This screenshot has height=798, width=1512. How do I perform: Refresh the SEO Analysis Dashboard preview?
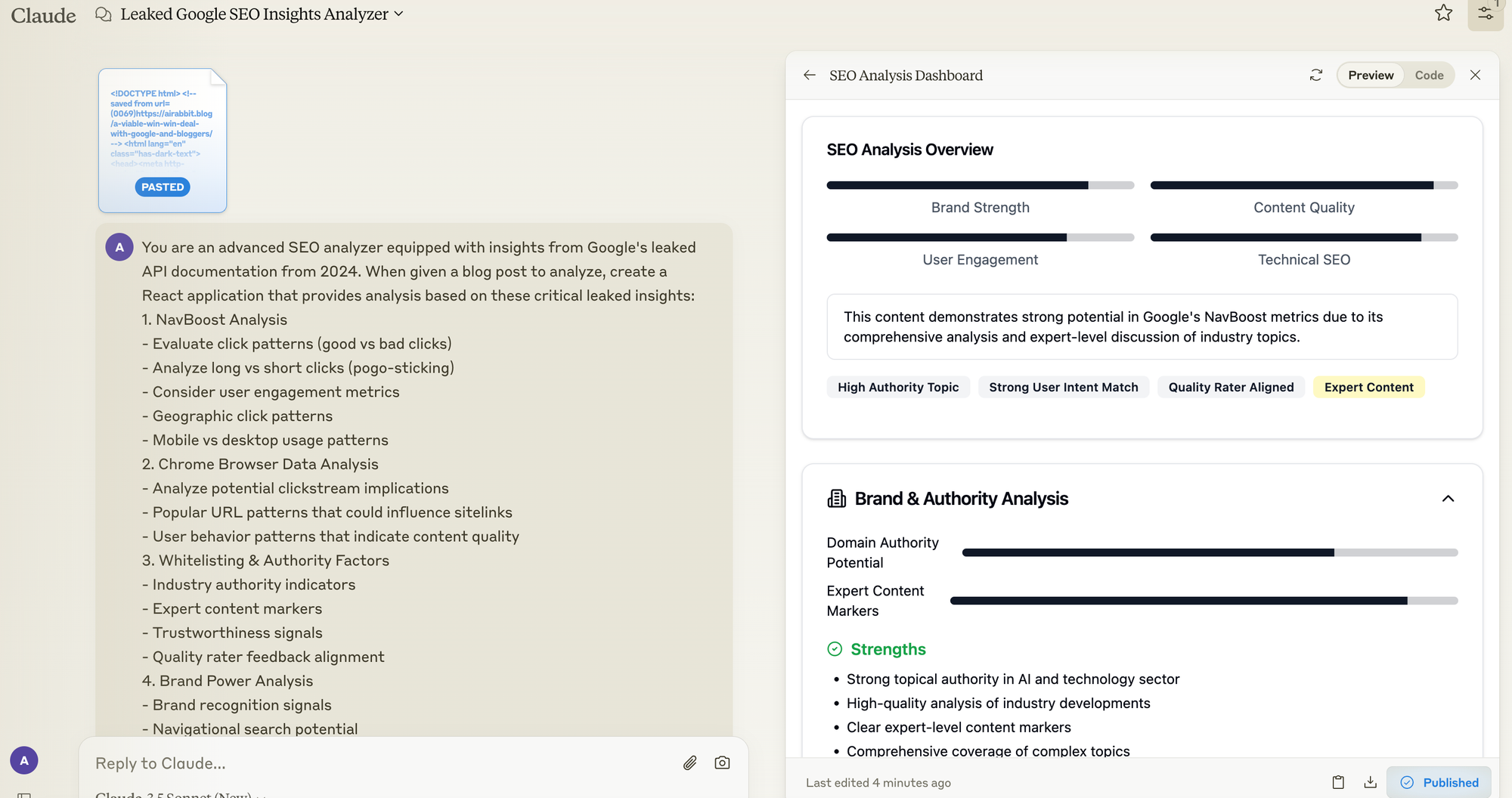point(1316,75)
